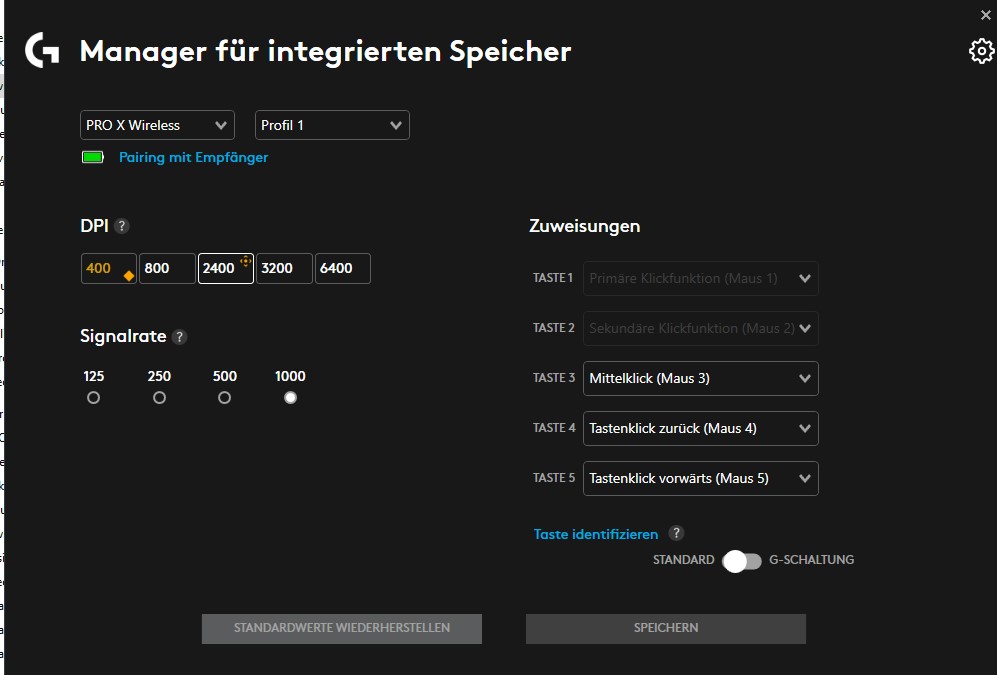
Task: Click the green battery status indicator
Action: [92, 157]
